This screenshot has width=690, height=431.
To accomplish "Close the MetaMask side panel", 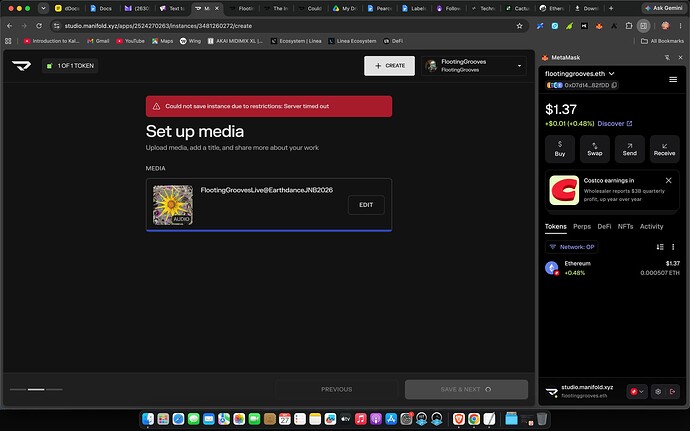I will tap(680, 58).
